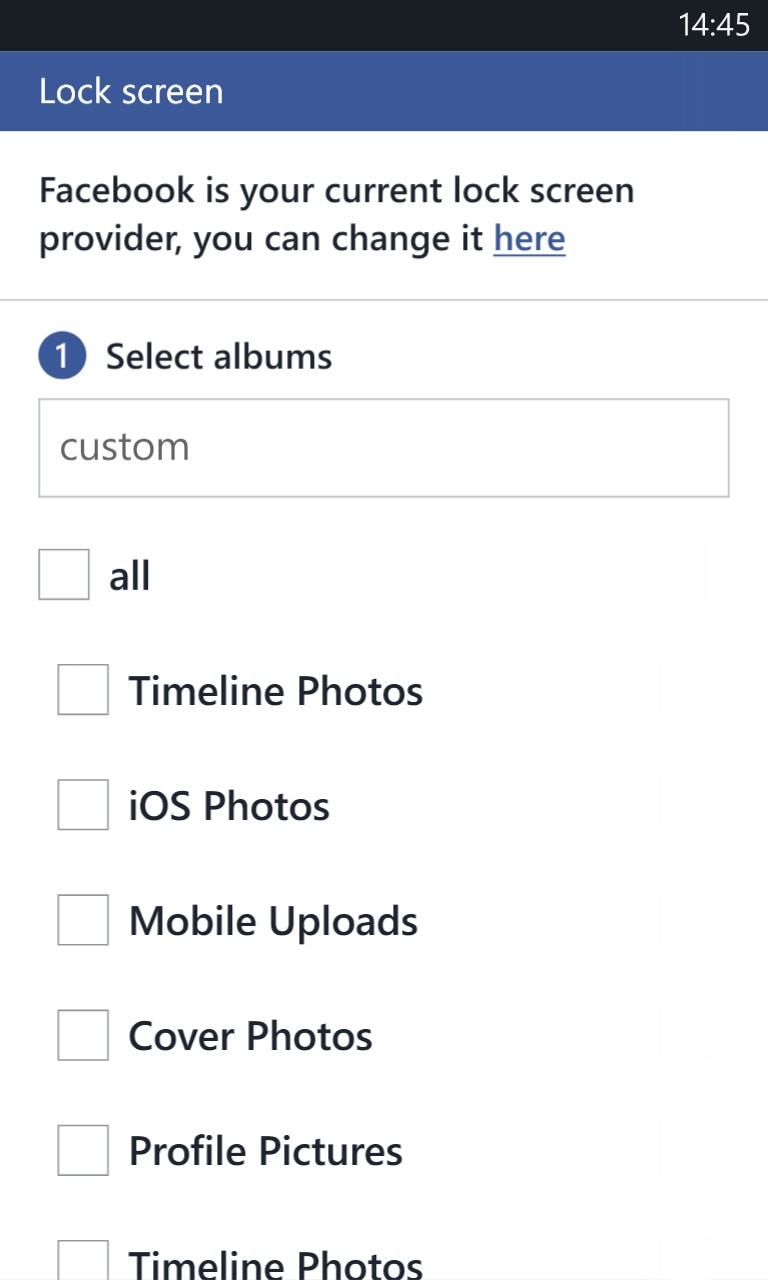Tick the bottom-most Timeline Photos checkbox

83,1262
